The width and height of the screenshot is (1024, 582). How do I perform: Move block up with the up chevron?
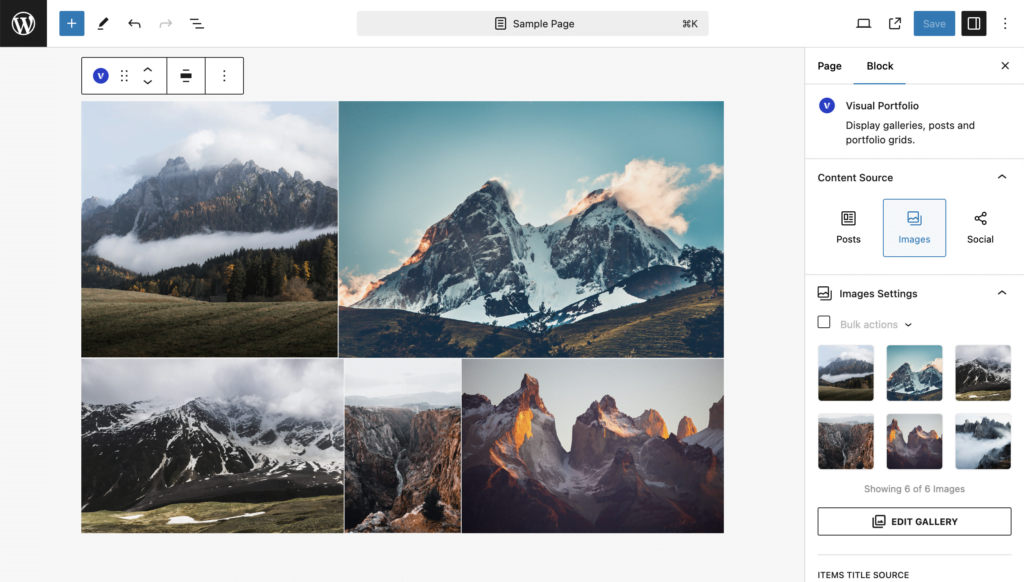click(148, 69)
